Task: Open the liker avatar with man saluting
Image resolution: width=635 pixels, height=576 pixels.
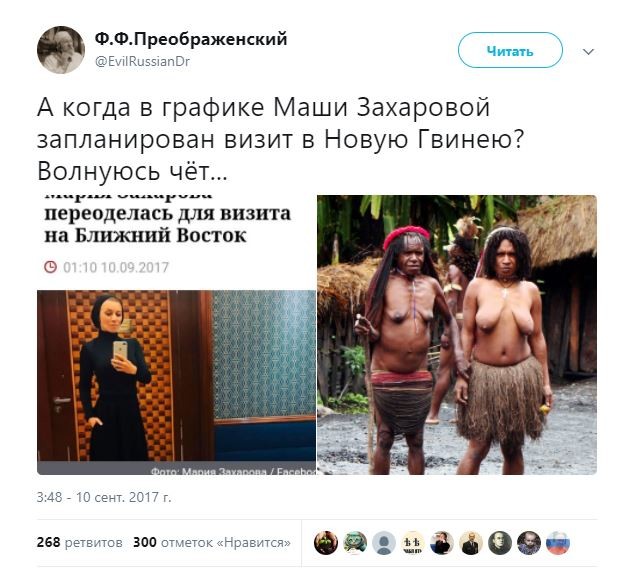Action: click(x=442, y=543)
